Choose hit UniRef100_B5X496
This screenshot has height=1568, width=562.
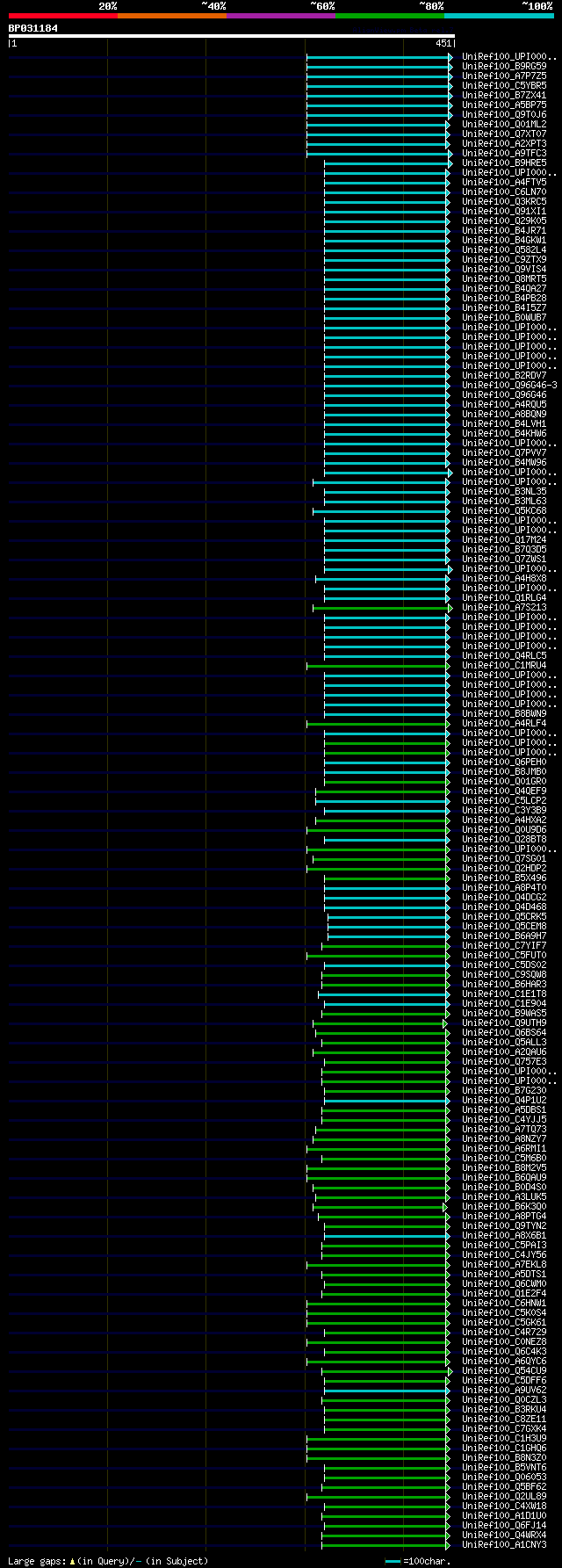pyautogui.click(x=504, y=878)
